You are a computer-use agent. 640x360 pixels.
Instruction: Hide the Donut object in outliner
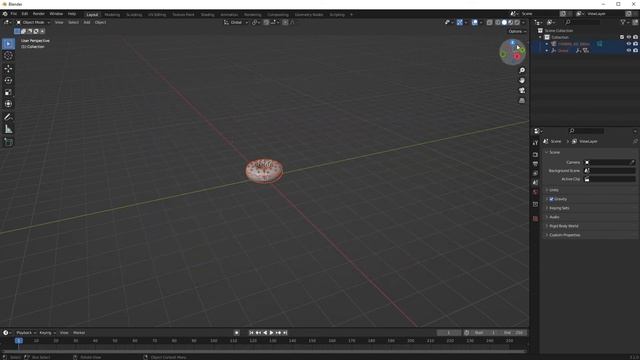[x=629, y=51]
